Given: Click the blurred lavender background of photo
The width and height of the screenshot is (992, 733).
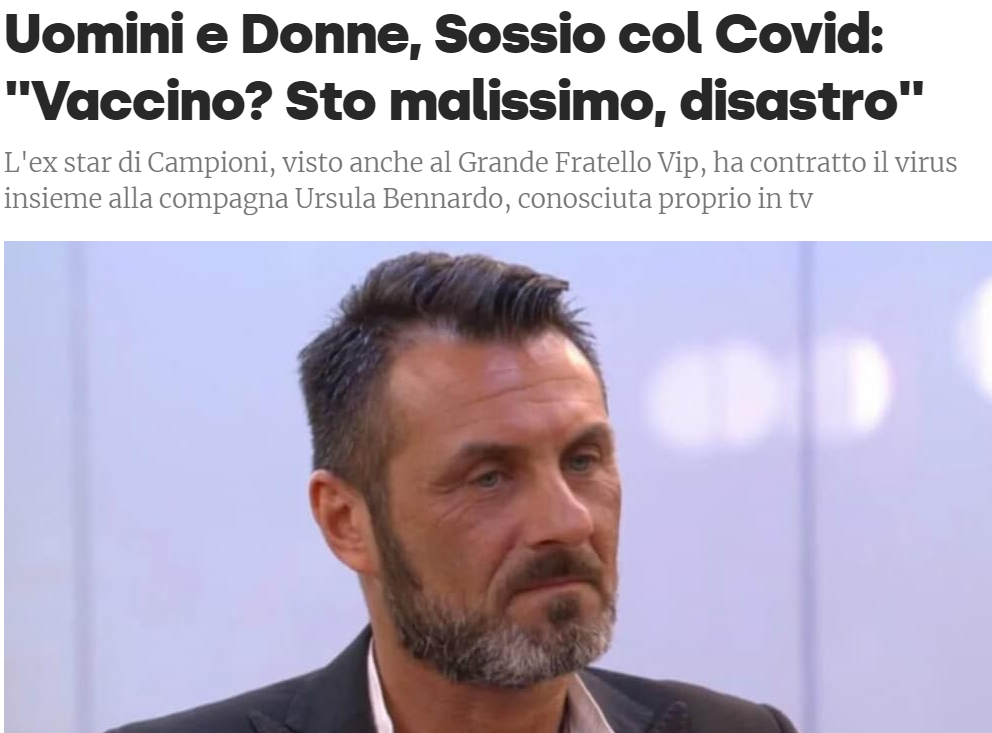Looking at the screenshot, I should pos(152,443).
